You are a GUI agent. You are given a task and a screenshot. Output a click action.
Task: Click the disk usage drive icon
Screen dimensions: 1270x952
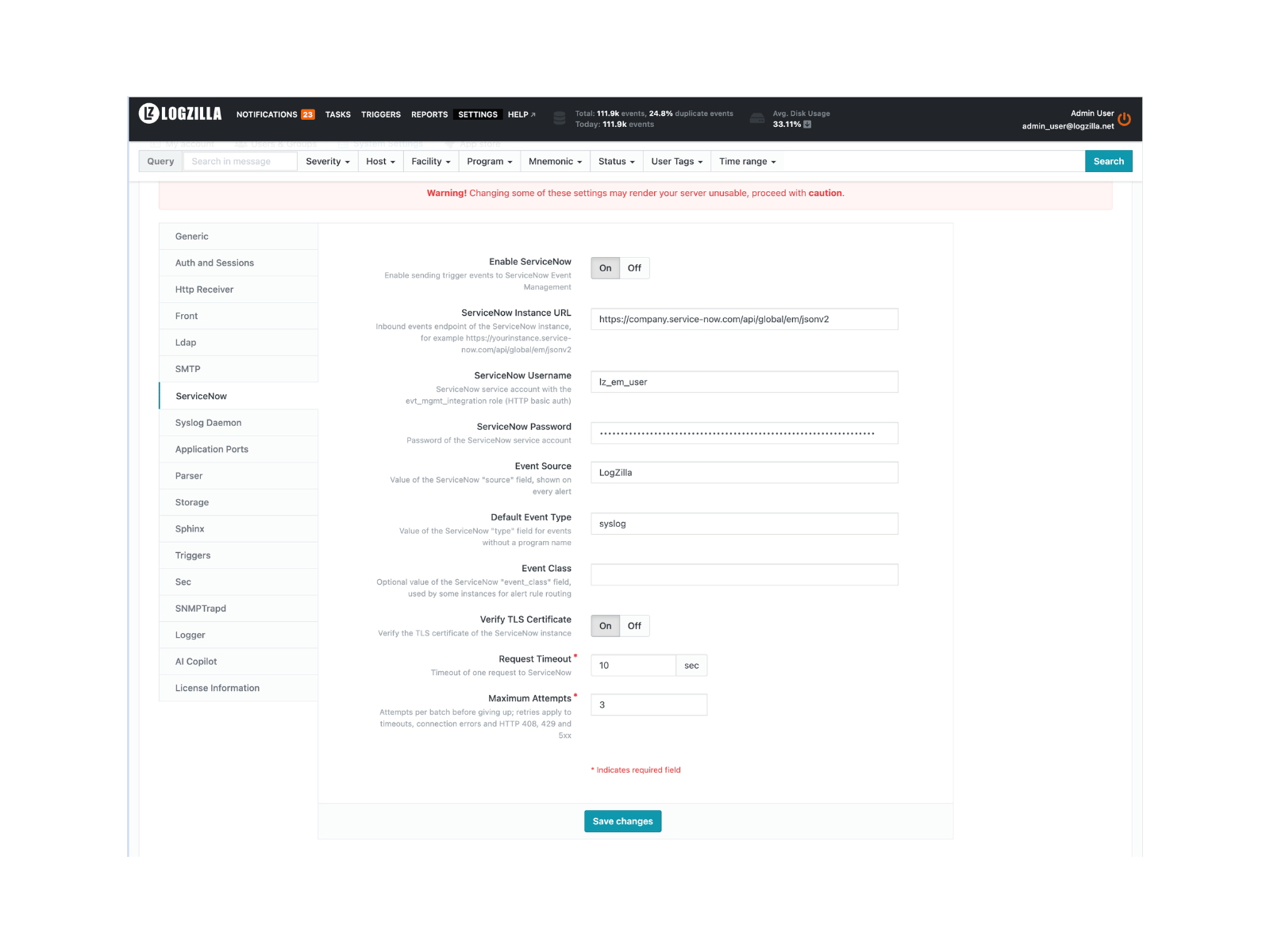coord(757,118)
